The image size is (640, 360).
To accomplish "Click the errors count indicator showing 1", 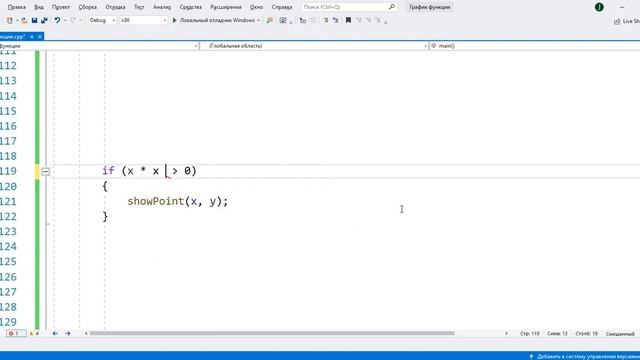I will coord(16,333).
